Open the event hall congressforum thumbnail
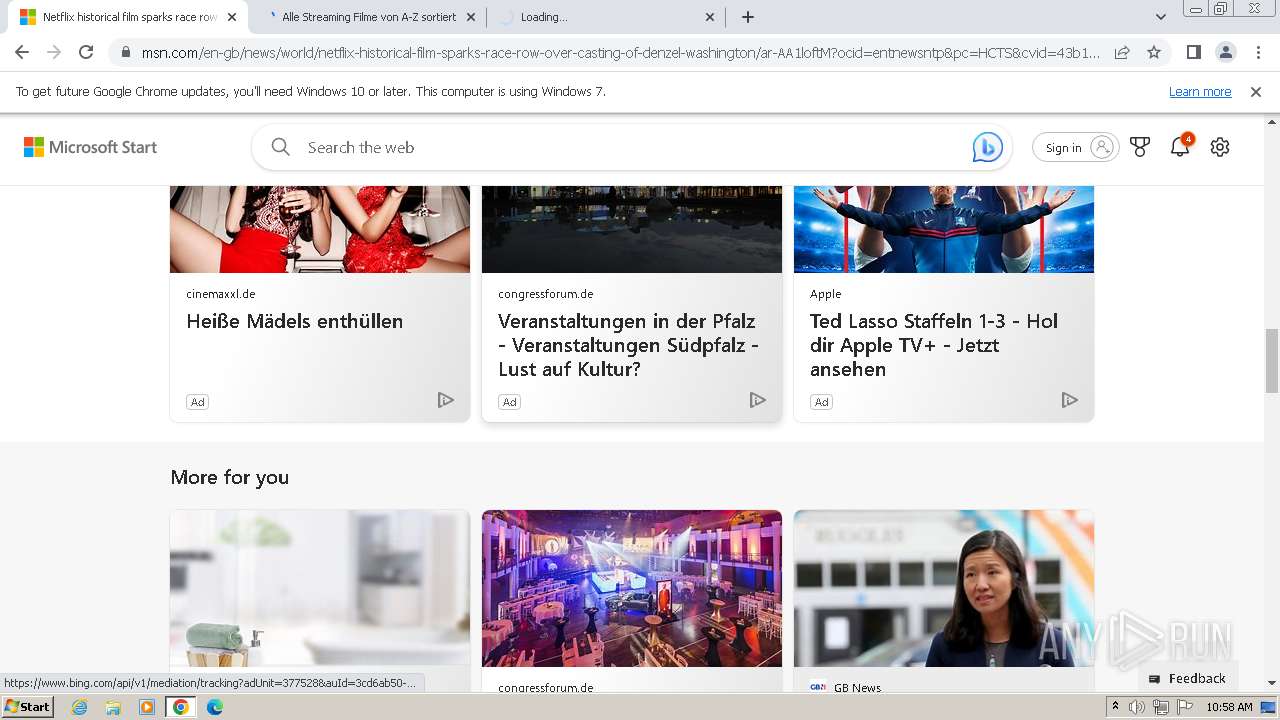Viewport: 1280px width, 720px height. (632, 588)
